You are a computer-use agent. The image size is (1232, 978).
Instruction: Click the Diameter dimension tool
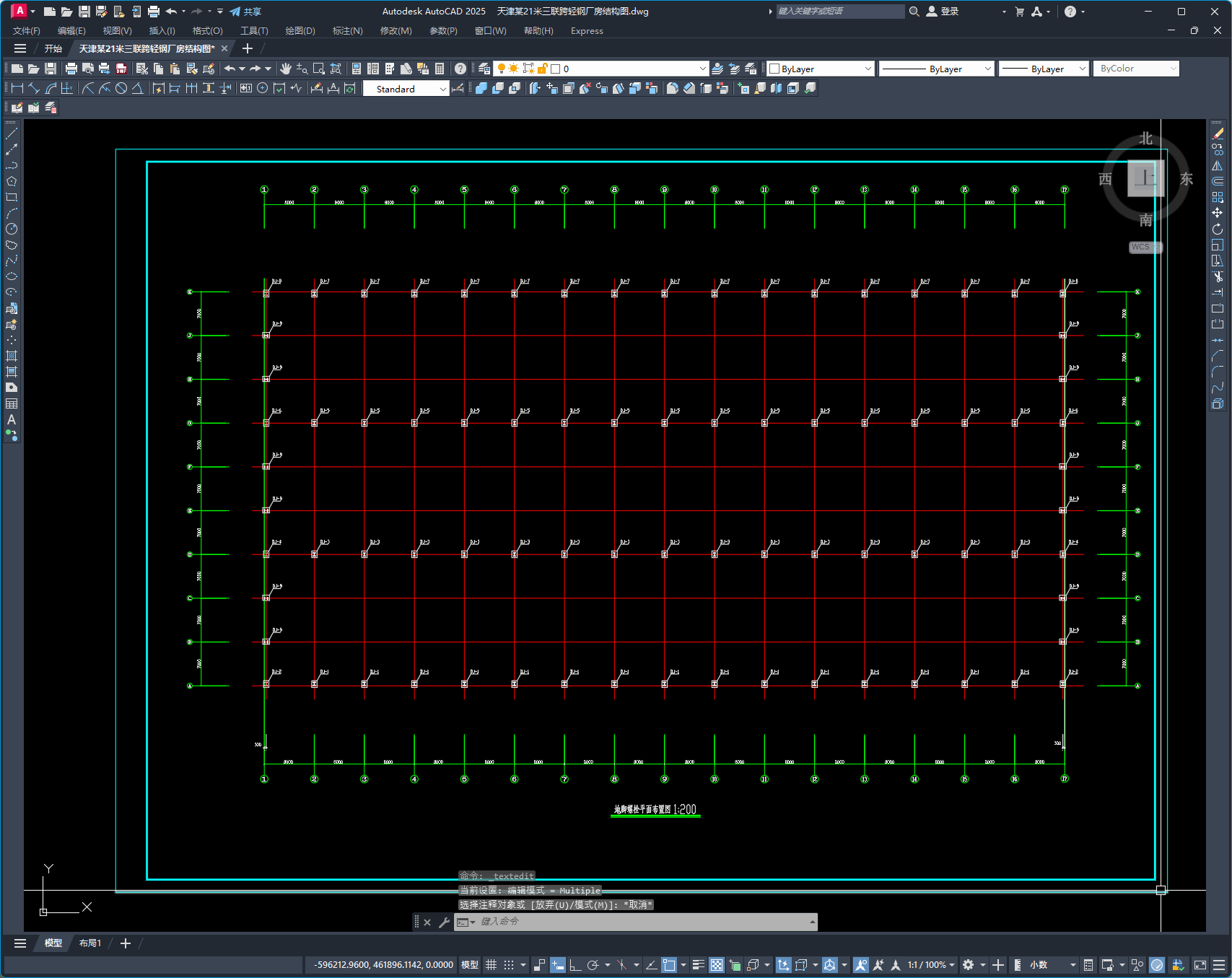click(x=121, y=88)
